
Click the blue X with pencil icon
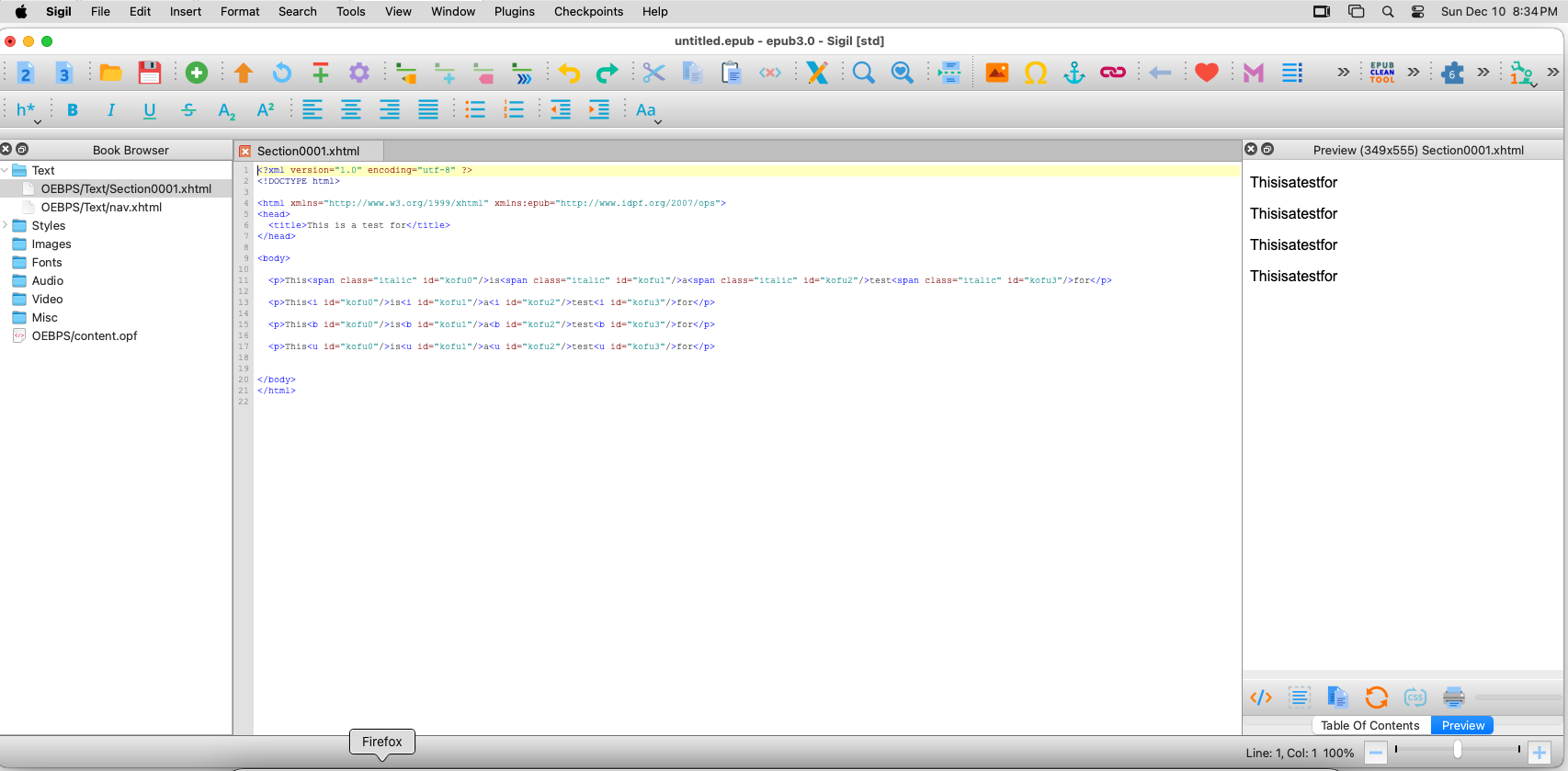tap(817, 73)
